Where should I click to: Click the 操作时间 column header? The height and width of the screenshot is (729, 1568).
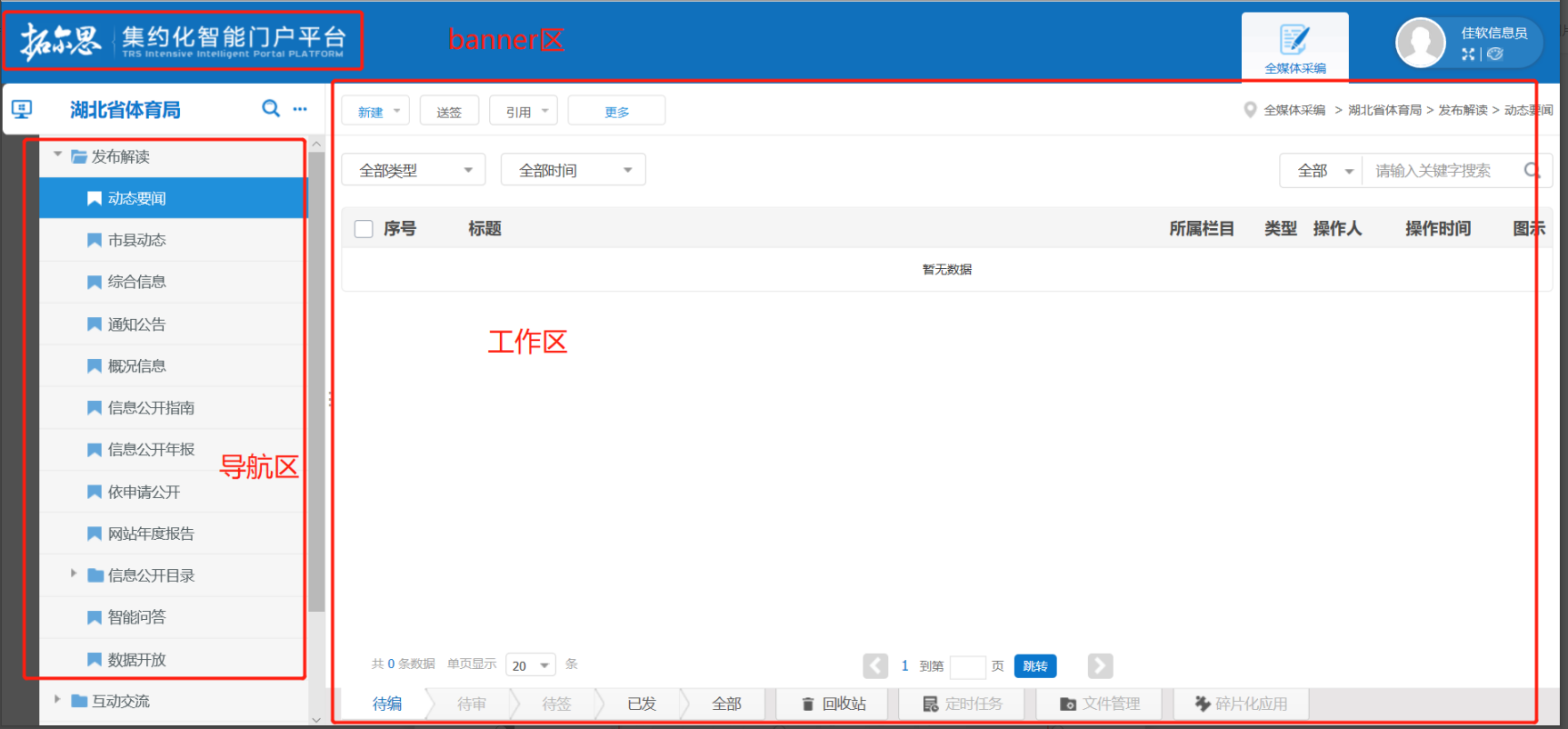(1438, 228)
